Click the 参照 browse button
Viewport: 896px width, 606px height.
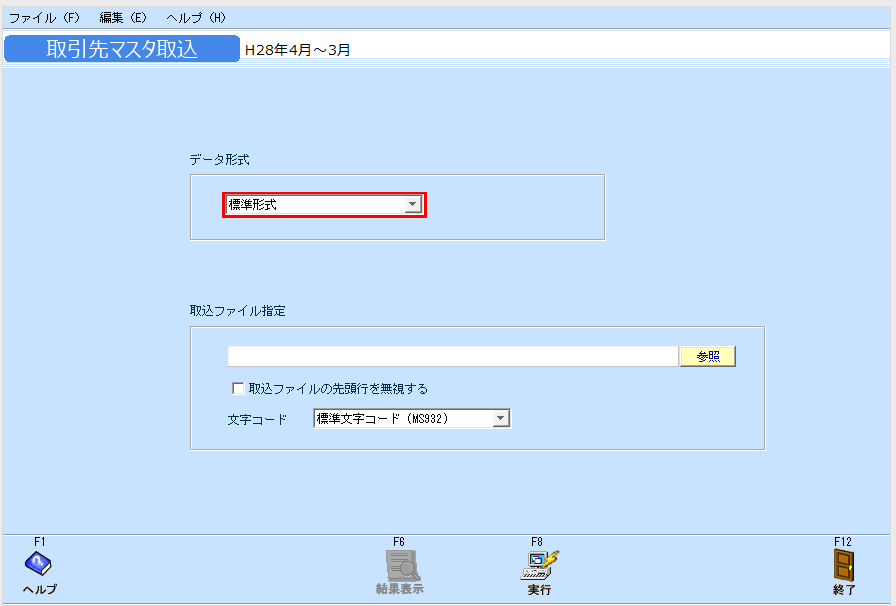coord(707,356)
